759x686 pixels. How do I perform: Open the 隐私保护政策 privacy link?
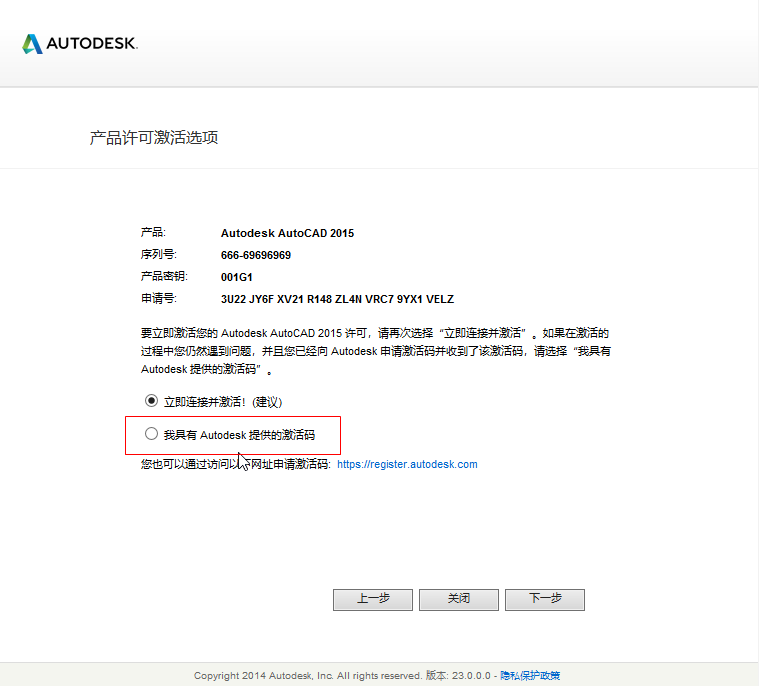(530, 675)
